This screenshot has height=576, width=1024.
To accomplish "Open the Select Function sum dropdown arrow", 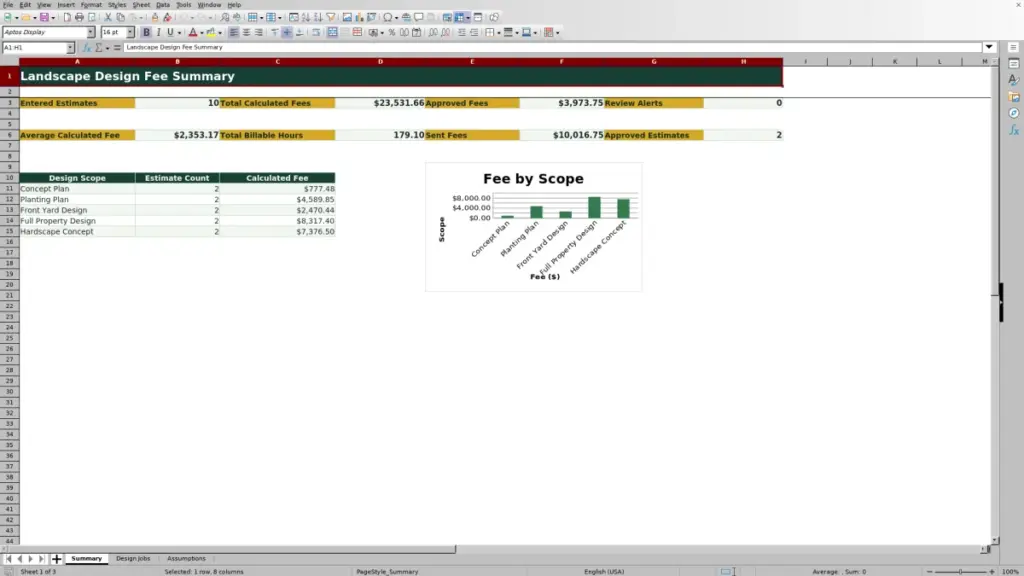I will click(107, 48).
